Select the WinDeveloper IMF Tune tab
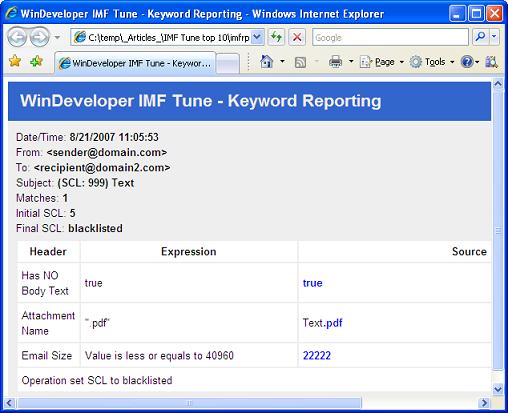 pyautogui.click(x=135, y=63)
